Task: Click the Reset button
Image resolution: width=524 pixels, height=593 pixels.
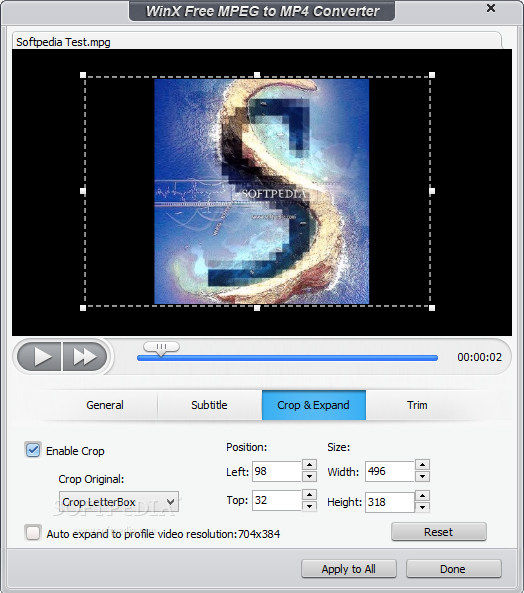Action: pyautogui.click(x=439, y=532)
